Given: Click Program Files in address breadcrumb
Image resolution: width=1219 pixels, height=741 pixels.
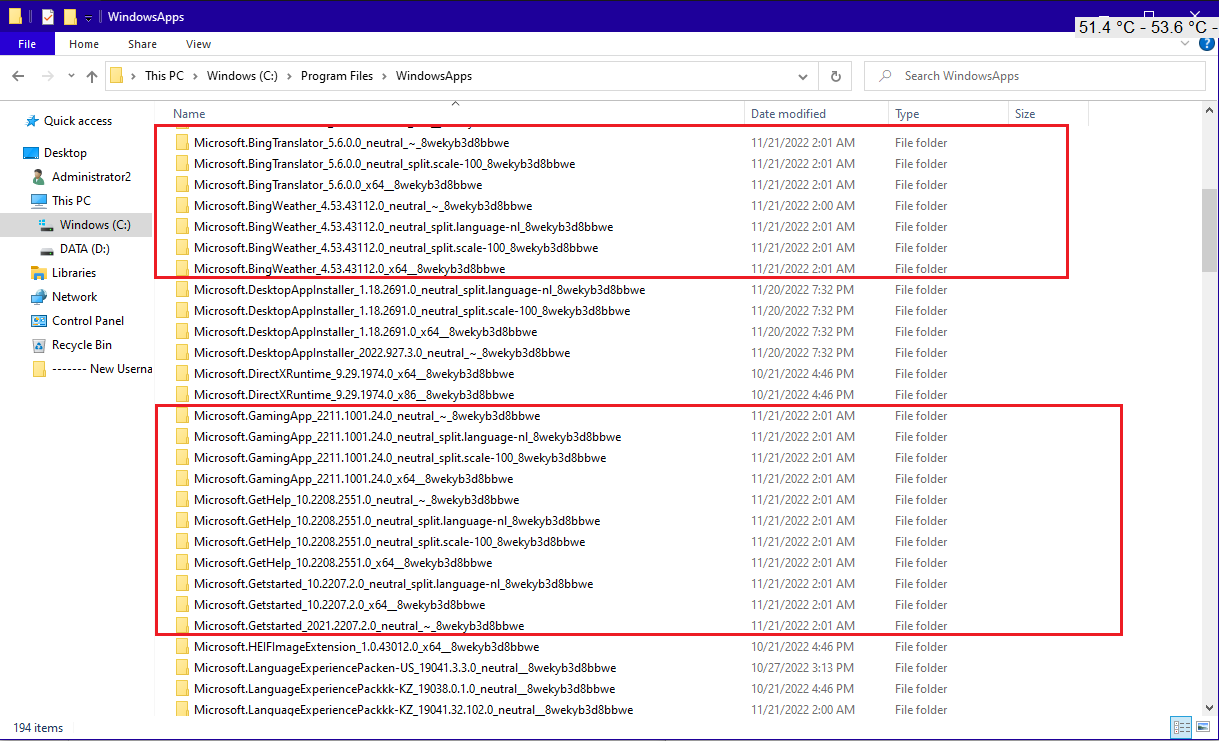Looking at the screenshot, I should pos(336,76).
